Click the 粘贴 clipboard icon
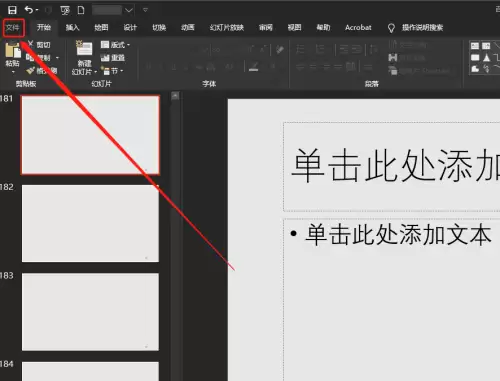The image size is (500, 381). [x=13, y=49]
